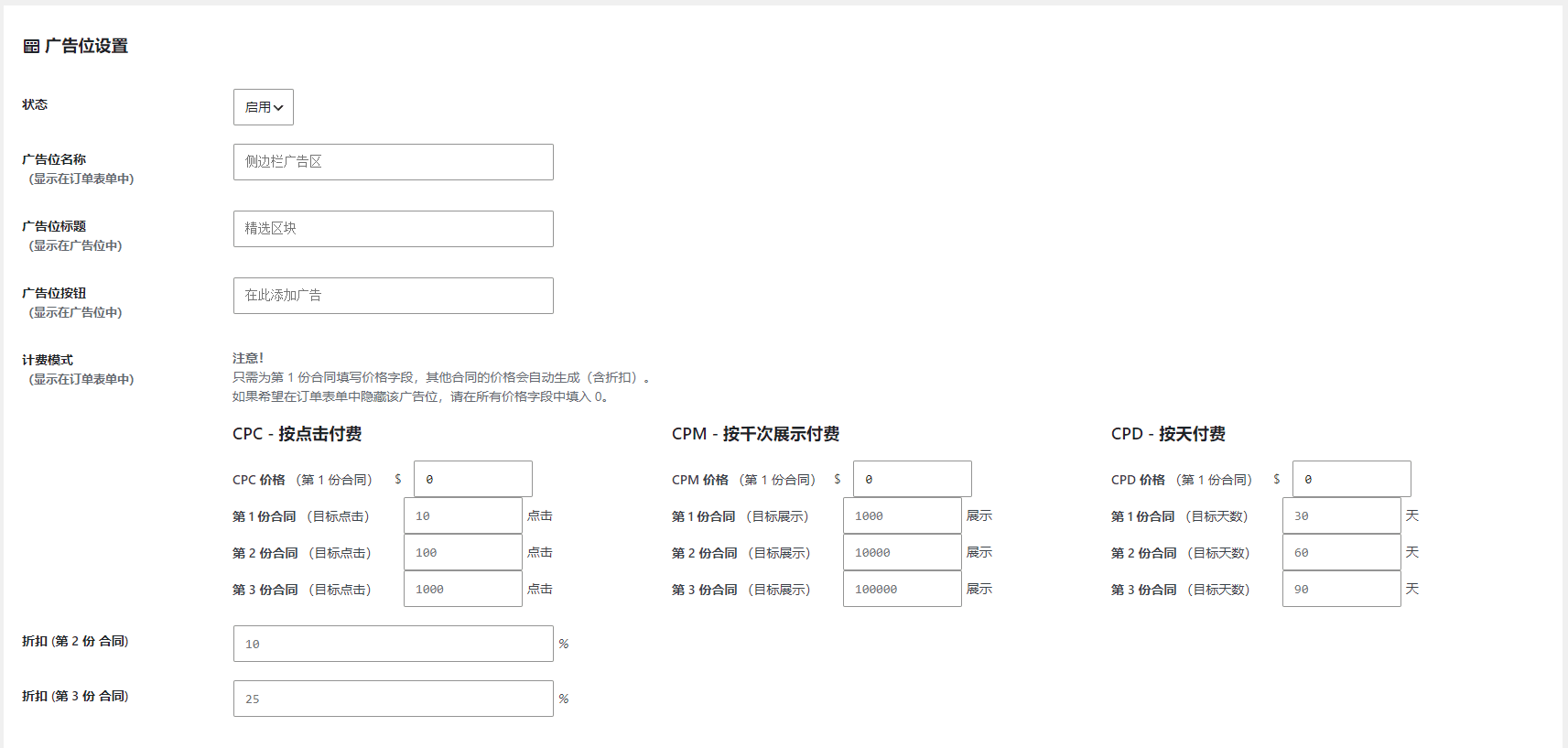Select the 广告位名称 label text
Image resolution: width=1568 pixels, height=748 pixels.
54,159
